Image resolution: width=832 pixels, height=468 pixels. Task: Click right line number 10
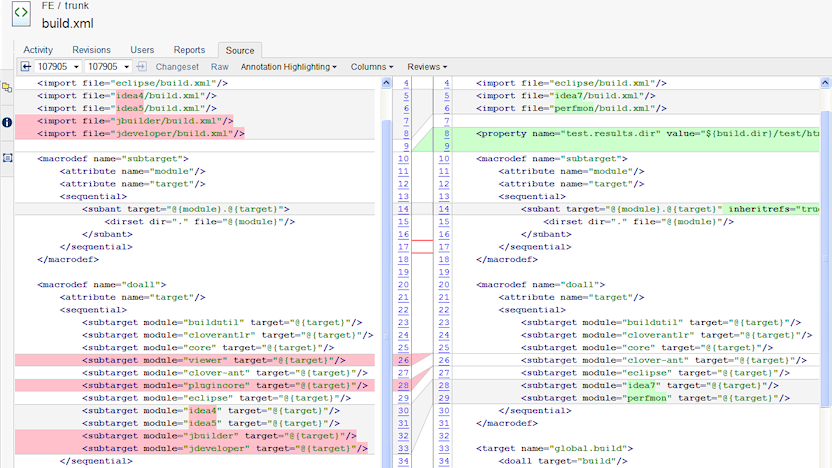[444, 159]
